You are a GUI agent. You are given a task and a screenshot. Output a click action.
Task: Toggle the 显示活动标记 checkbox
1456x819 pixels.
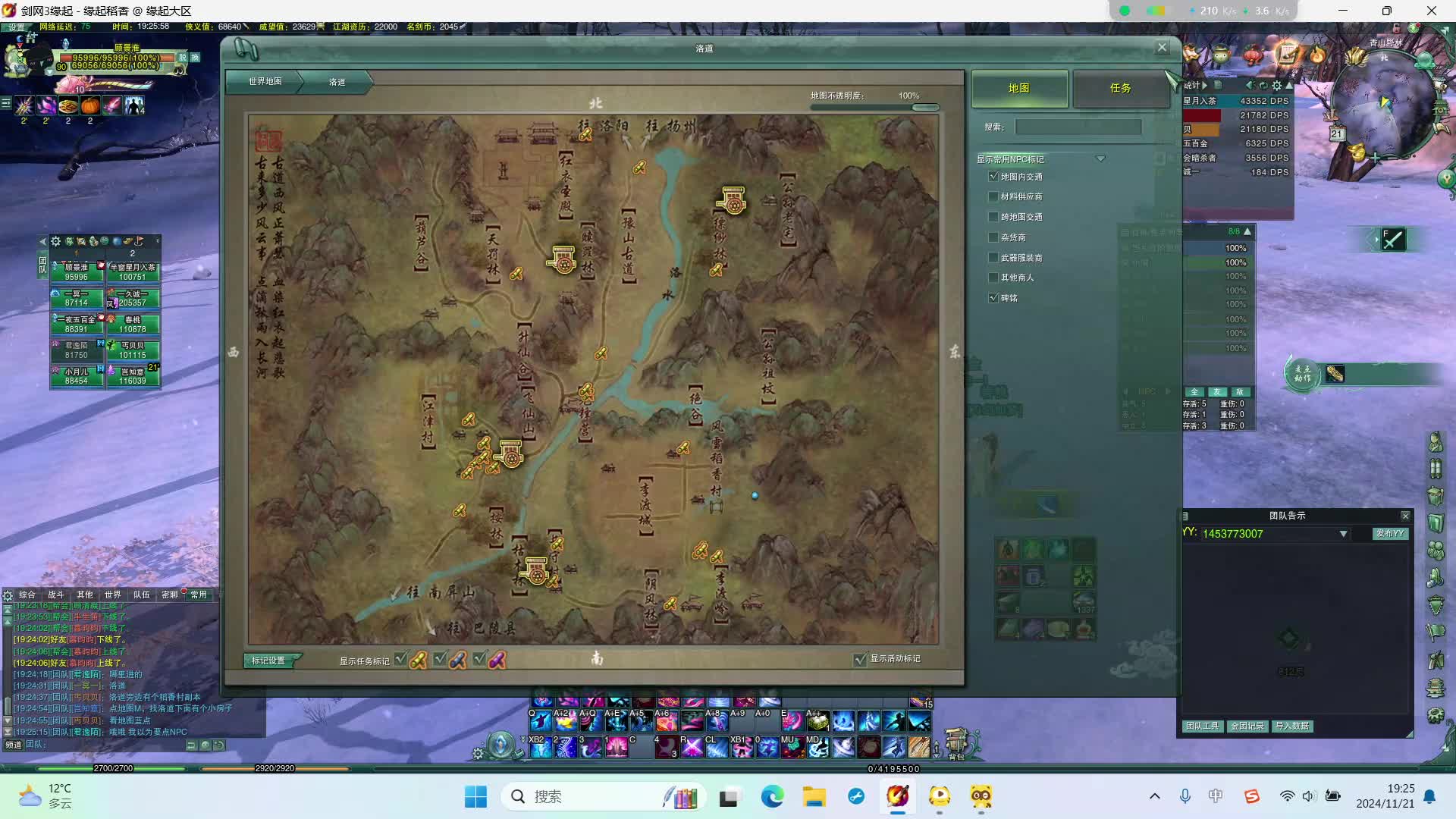point(860,660)
